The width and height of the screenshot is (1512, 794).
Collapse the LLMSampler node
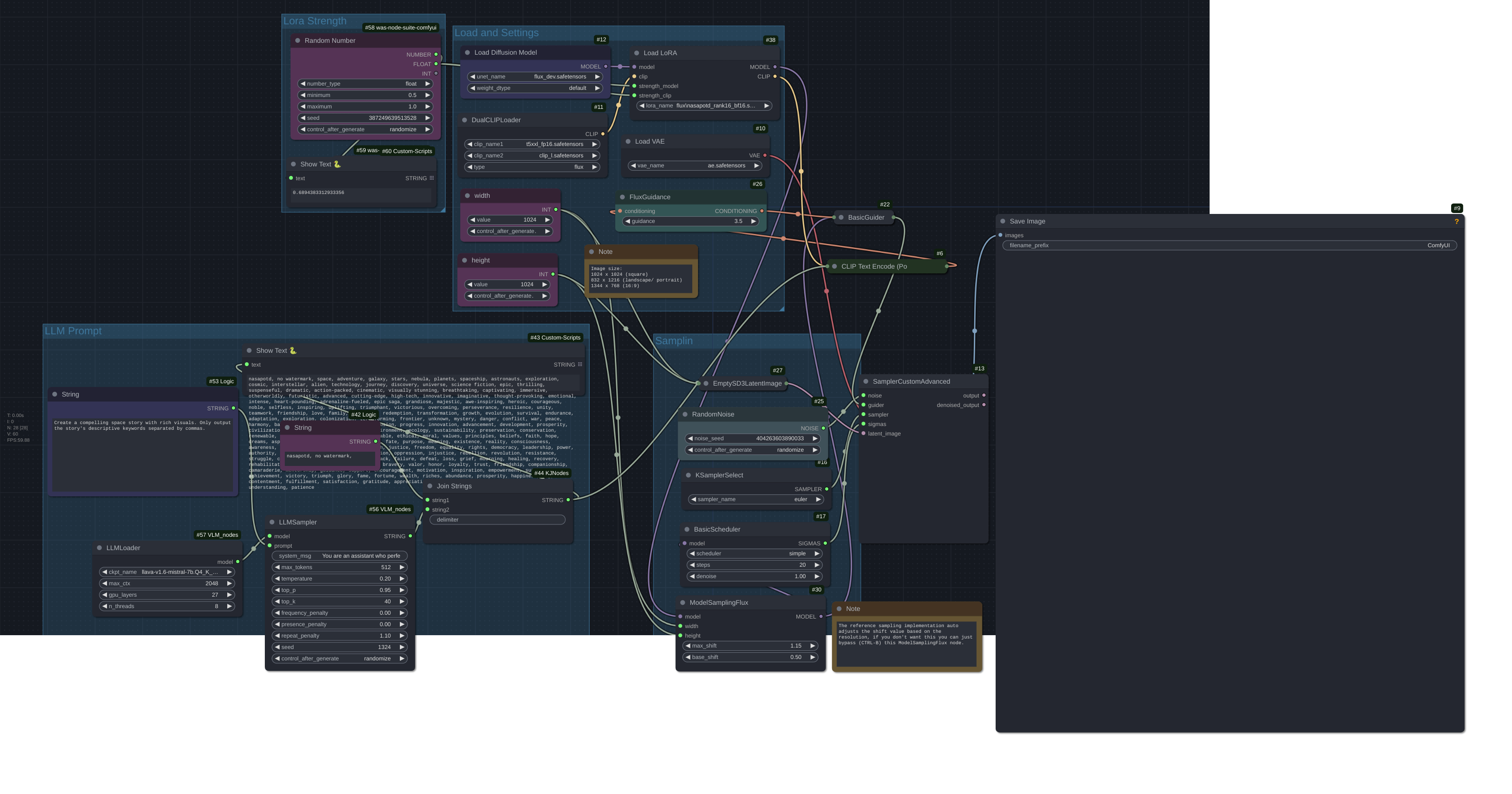click(272, 523)
